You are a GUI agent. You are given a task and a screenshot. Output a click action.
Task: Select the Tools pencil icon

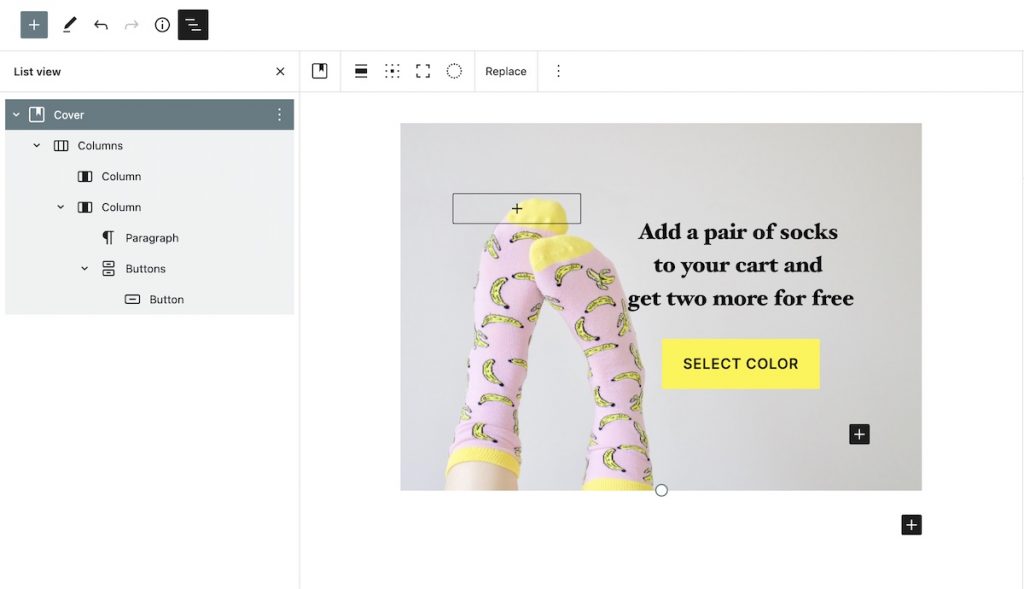coord(69,25)
